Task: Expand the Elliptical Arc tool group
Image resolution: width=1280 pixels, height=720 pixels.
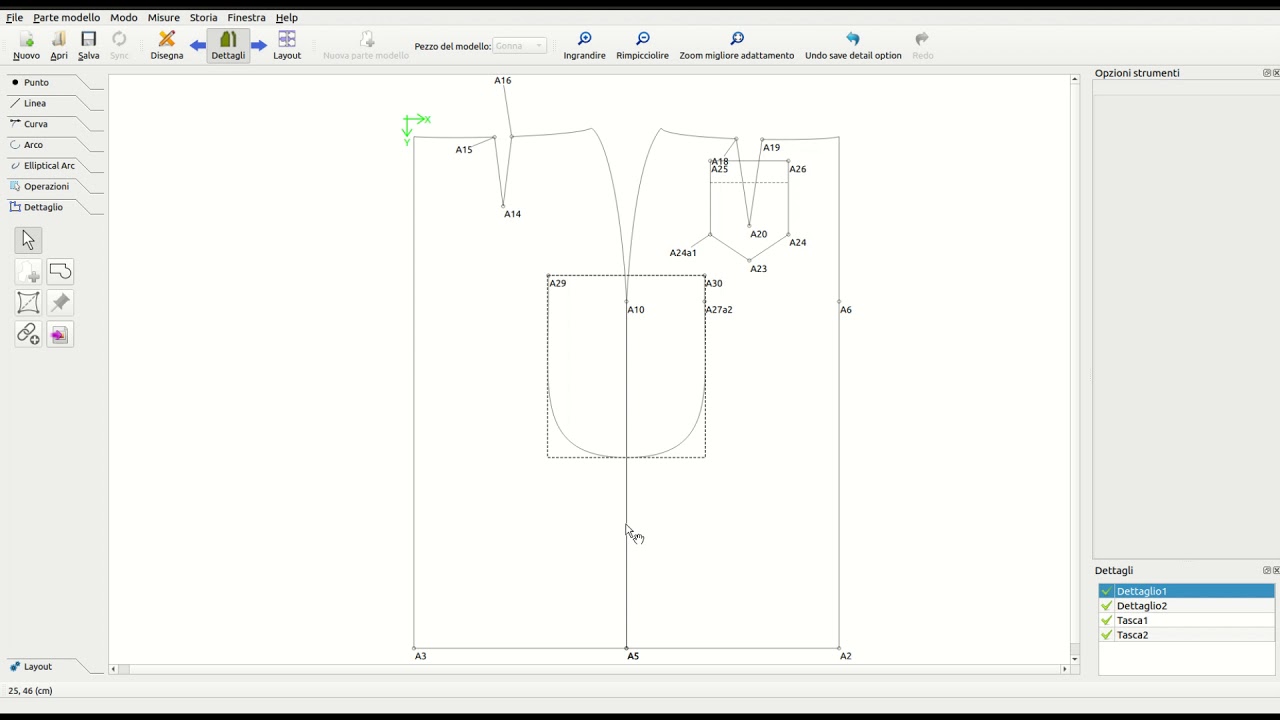Action: (x=55, y=166)
